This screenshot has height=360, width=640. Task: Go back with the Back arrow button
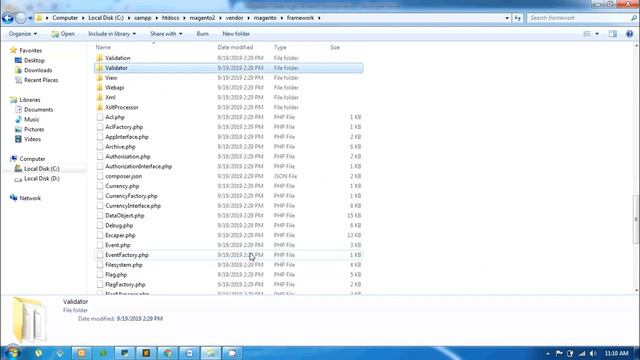coord(7,18)
